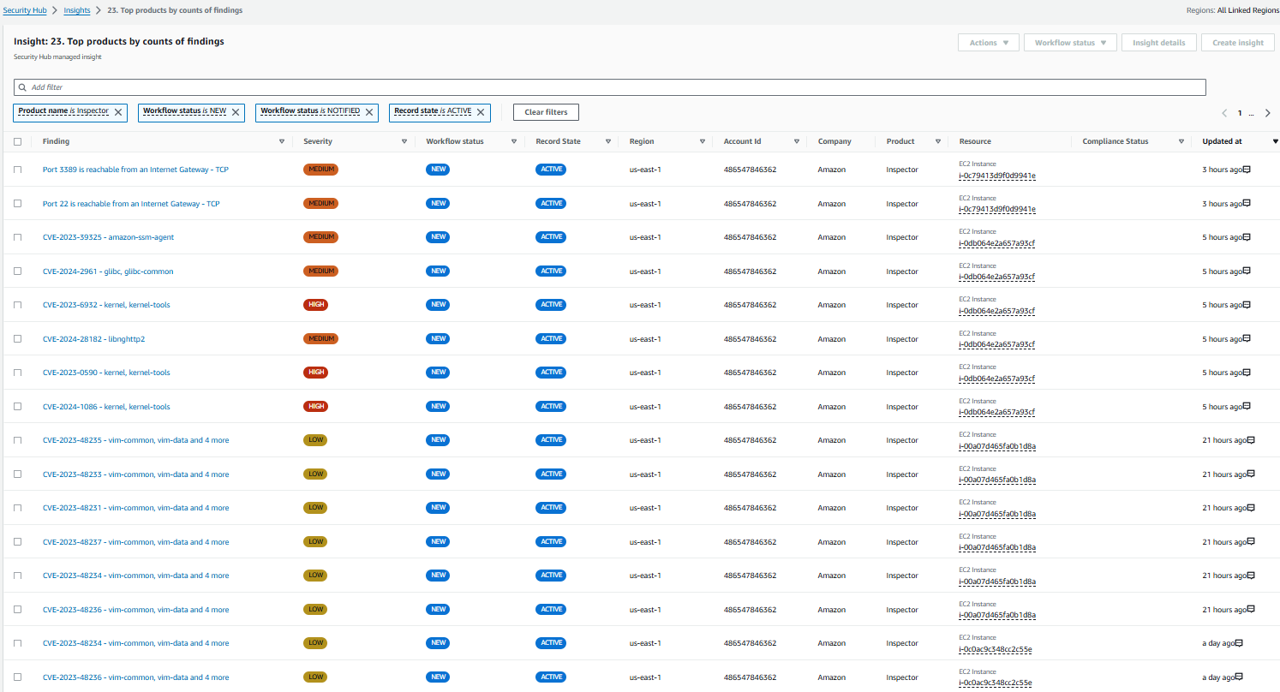Remove the Workflow status is NEW filter
The image size is (1280, 692).
click(236, 112)
